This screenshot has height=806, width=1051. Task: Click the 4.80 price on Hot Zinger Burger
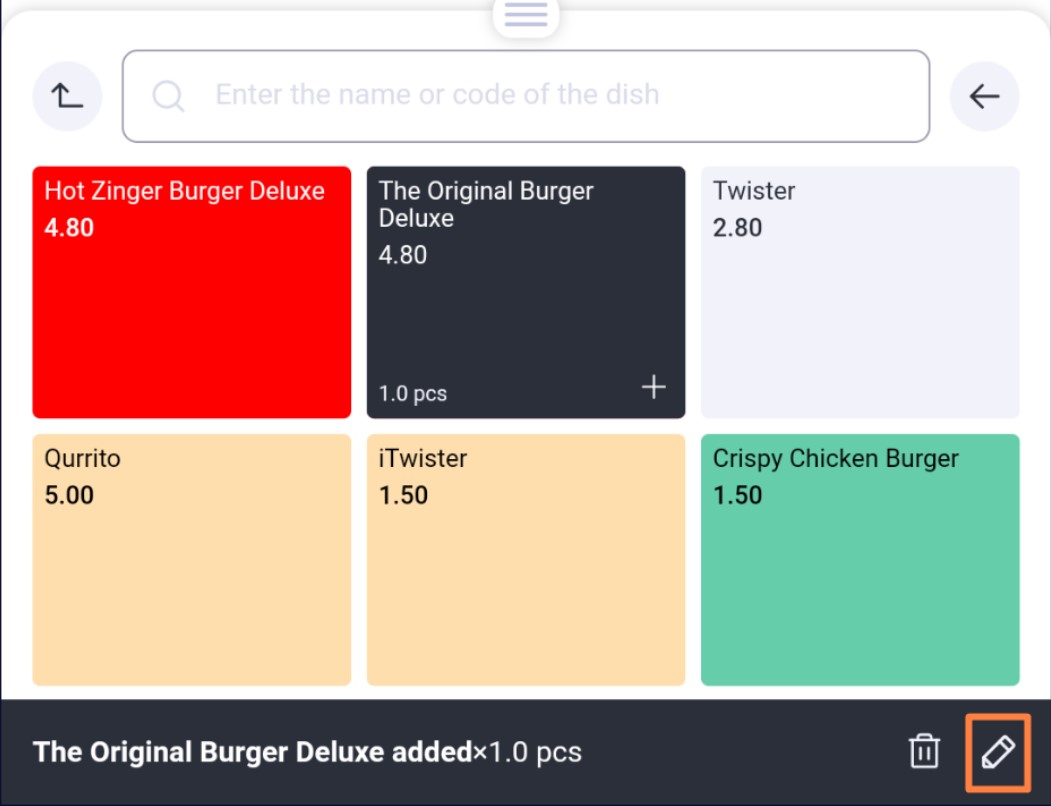point(69,228)
